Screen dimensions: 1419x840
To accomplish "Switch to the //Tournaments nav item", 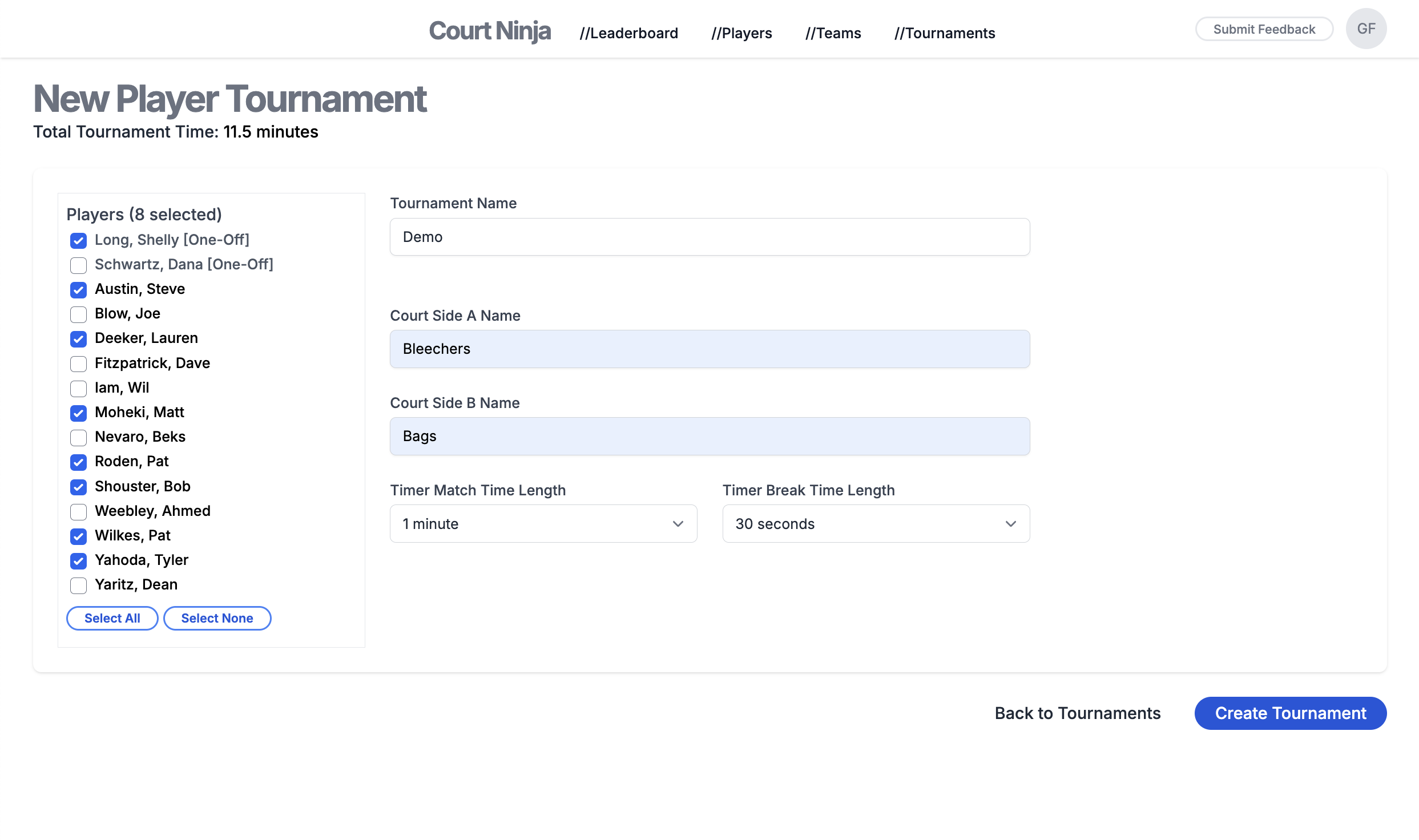I will pyautogui.click(x=944, y=33).
